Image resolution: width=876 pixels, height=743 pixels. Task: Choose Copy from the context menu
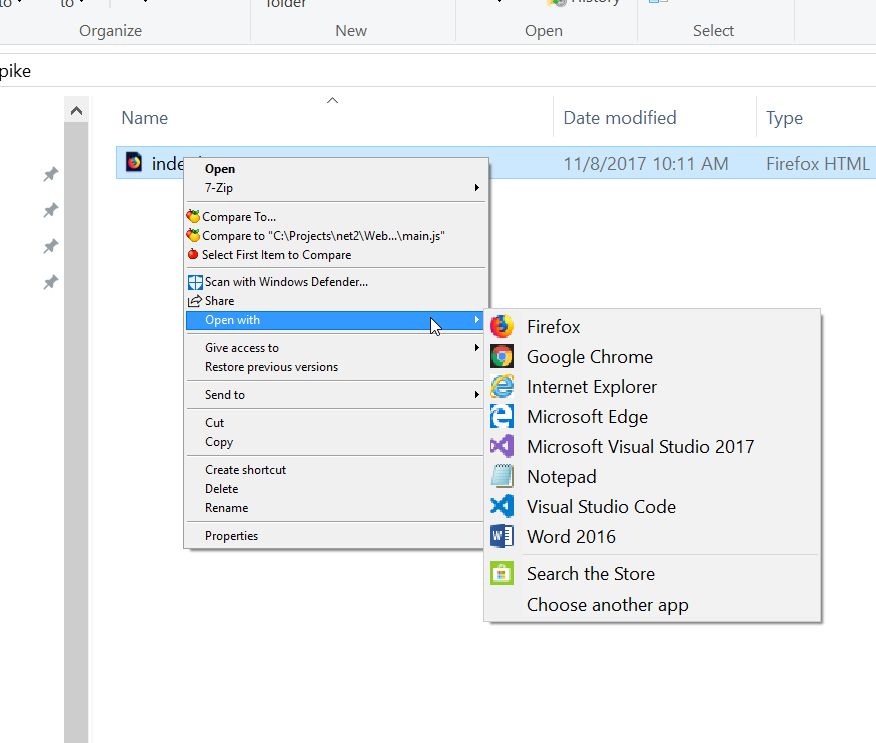335,441
